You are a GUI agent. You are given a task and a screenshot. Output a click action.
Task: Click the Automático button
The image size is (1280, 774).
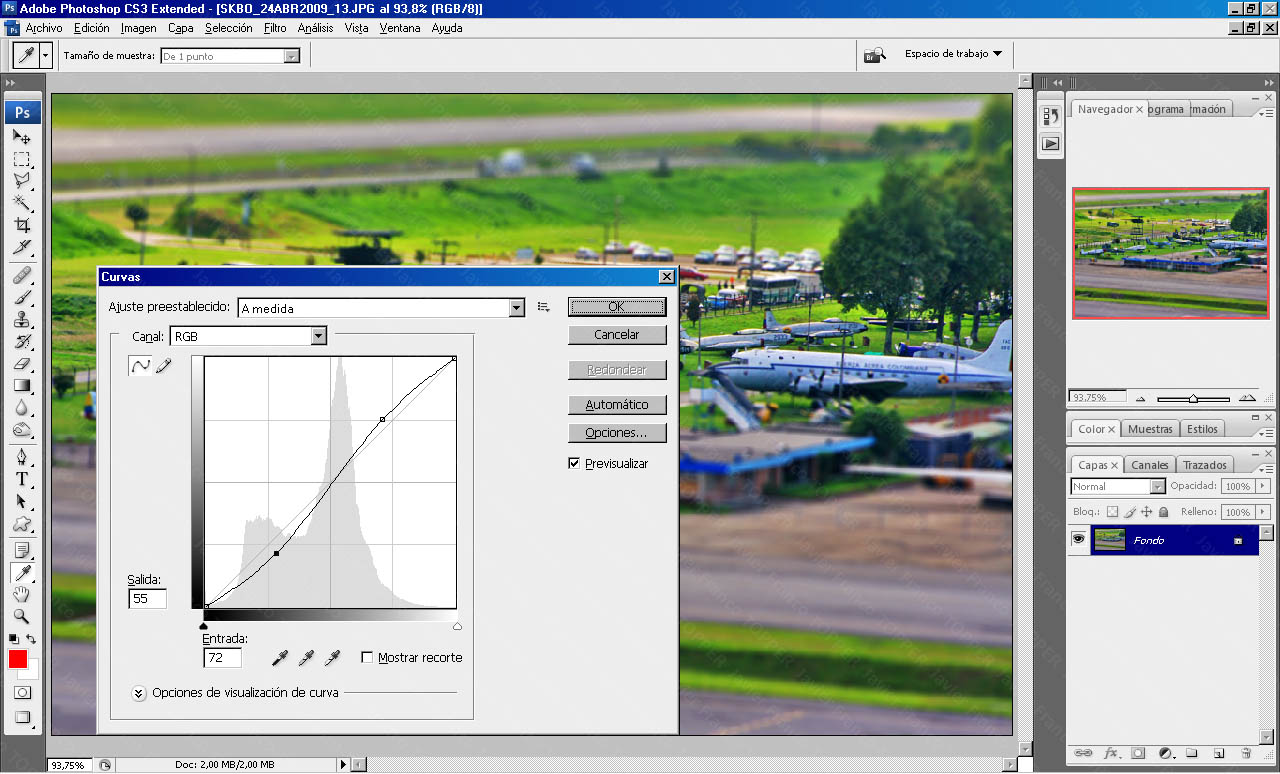616,405
